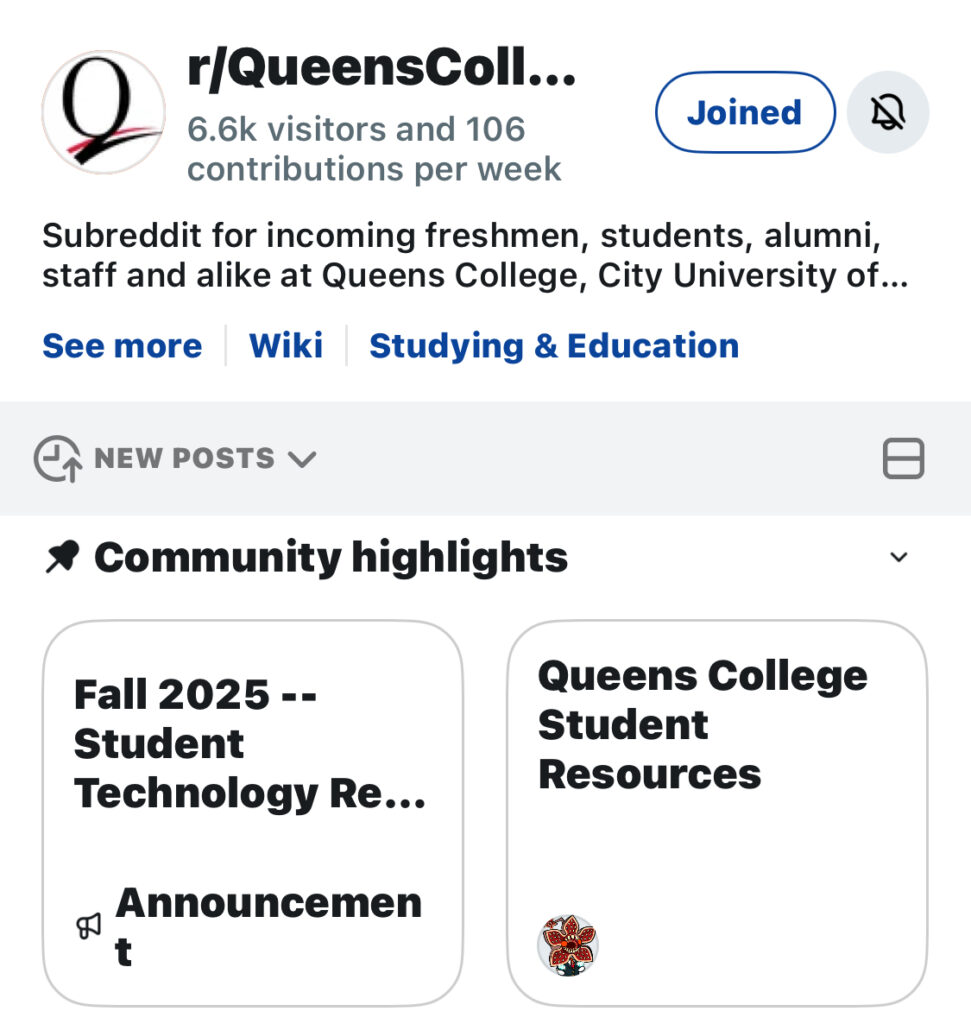Expand description with See more
The image size is (971, 1024).
(x=122, y=346)
